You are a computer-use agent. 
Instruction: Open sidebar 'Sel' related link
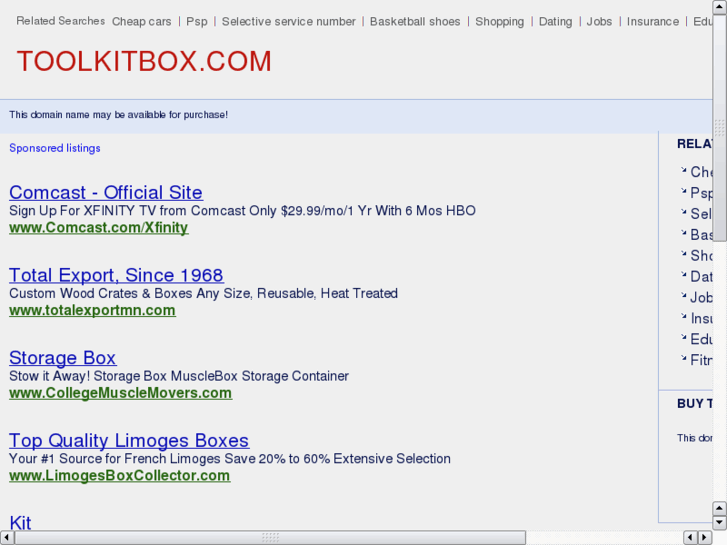coord(701,213)
